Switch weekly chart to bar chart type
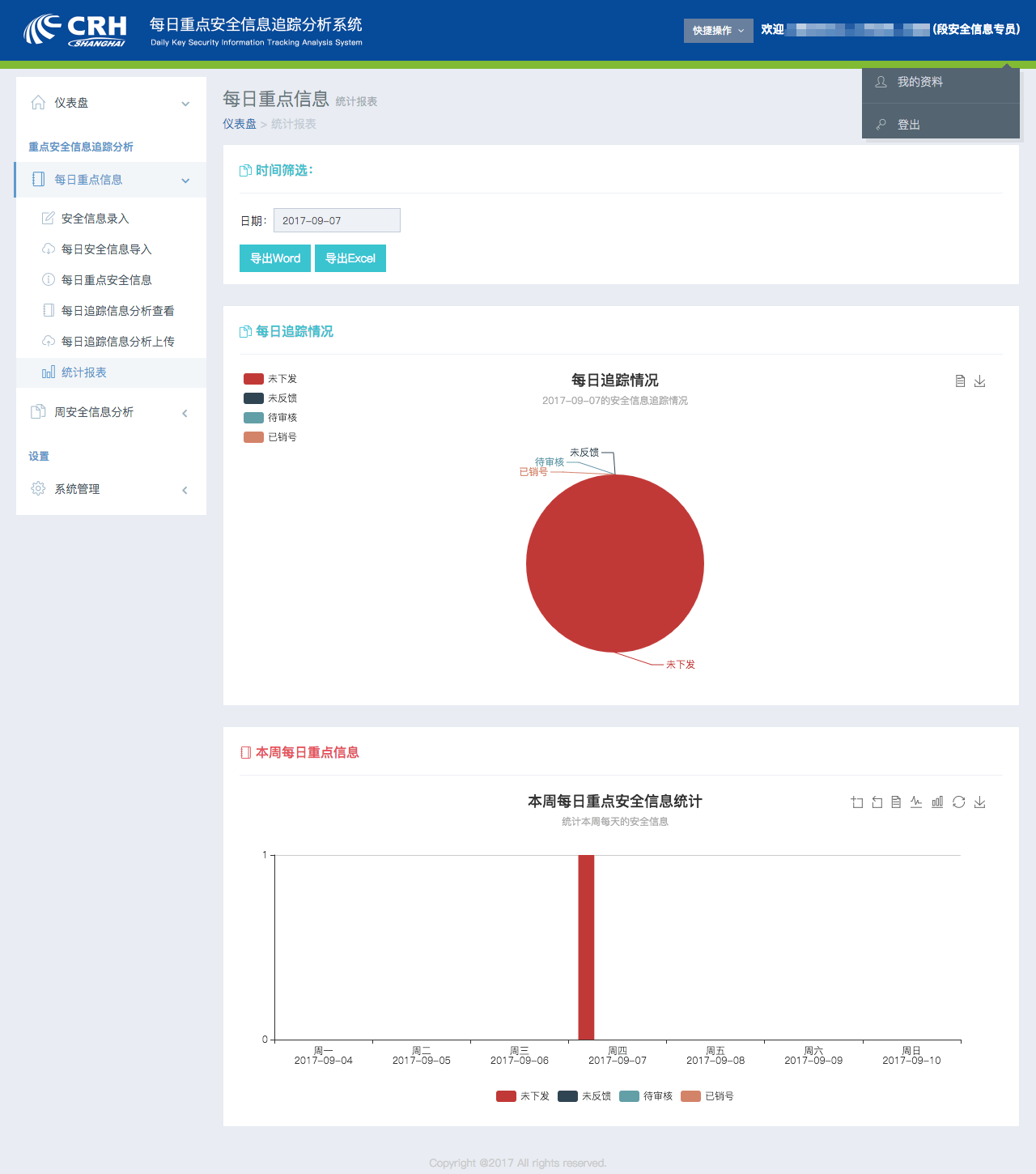This screenshot has height=1174, width=1036. (x=937, y=802)
